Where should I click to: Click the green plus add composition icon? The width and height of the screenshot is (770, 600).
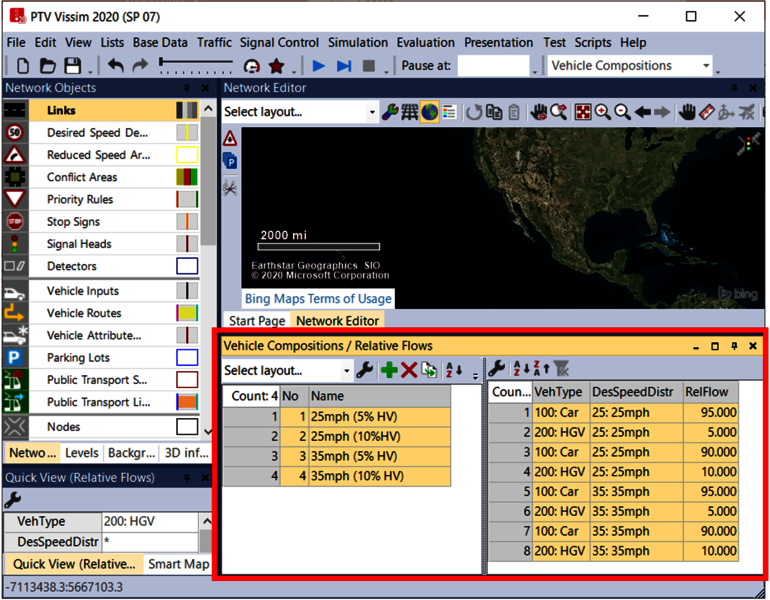tap(389, 370)
